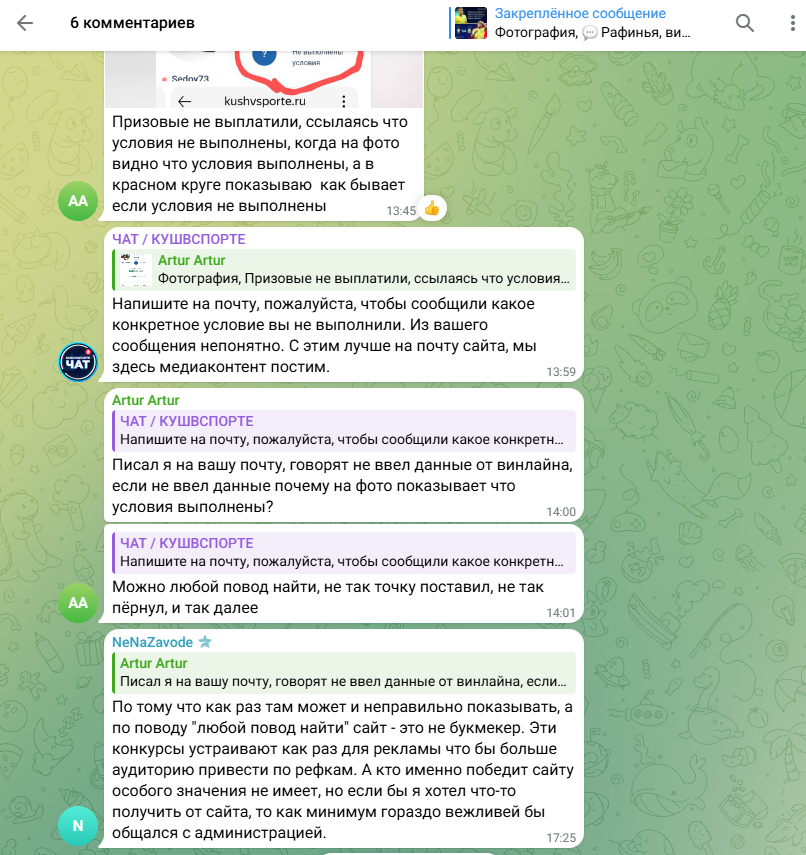Jump to the quoted reply in the 14:01 message
The image size is (806, 855).
click(x=344, y=553)
